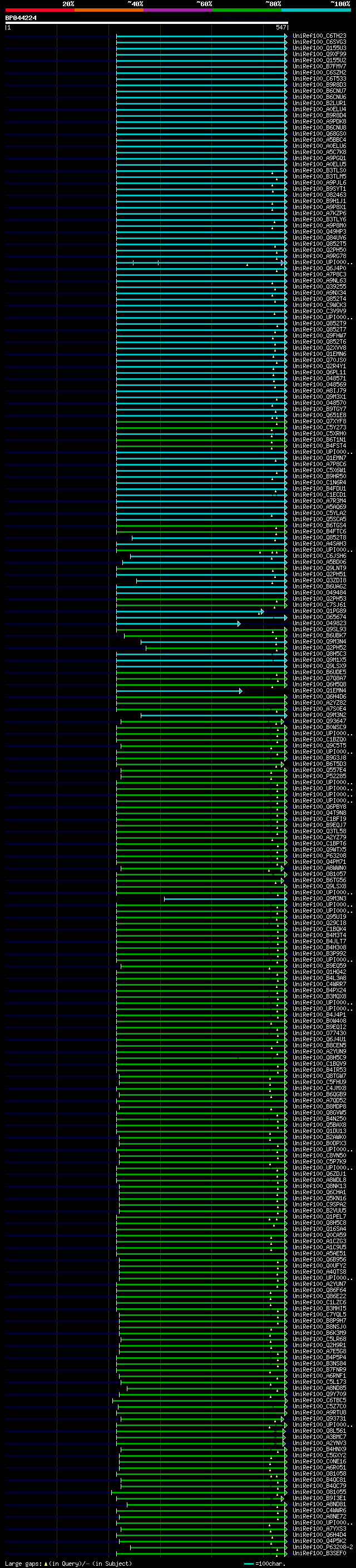Click the cyan alignment bar for UniRef100_C6TH23
The image size is (356, 1568).
tap(202, 36)
